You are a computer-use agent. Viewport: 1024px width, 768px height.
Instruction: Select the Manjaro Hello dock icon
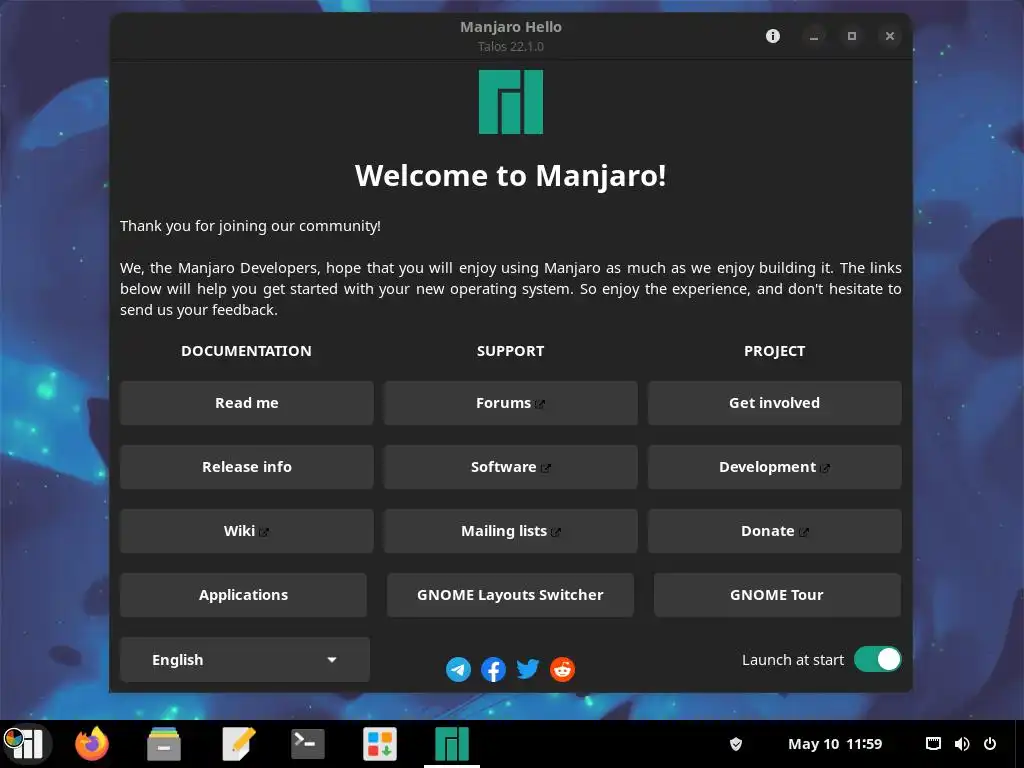(452, 744)
